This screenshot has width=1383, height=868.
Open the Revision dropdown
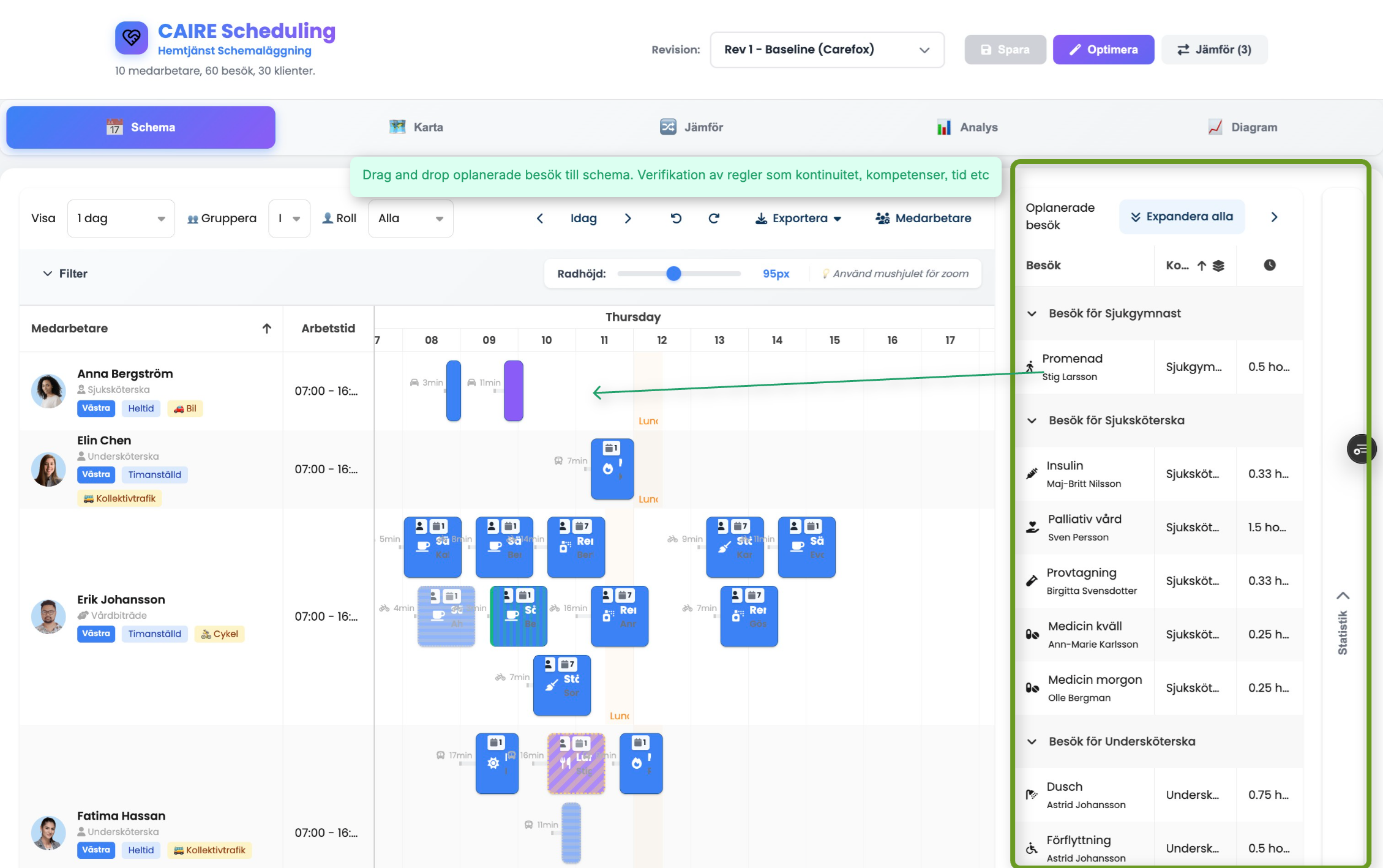(x=826, y=50)
